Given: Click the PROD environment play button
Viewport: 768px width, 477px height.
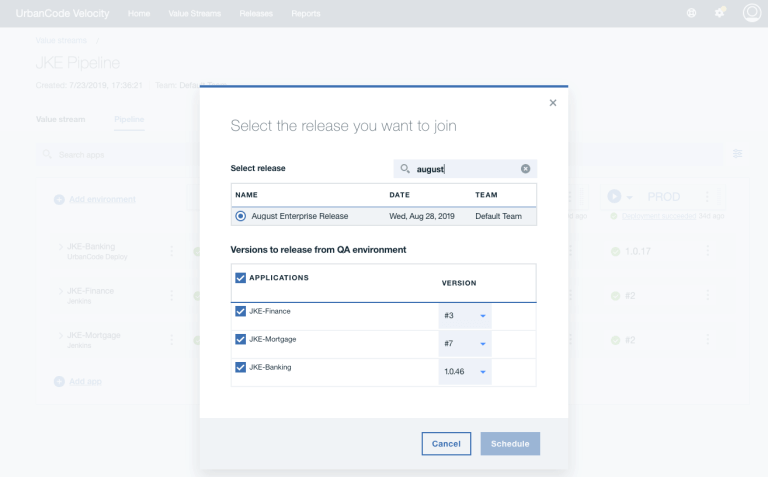Looking at the screenshot, I should pos(614,196).
